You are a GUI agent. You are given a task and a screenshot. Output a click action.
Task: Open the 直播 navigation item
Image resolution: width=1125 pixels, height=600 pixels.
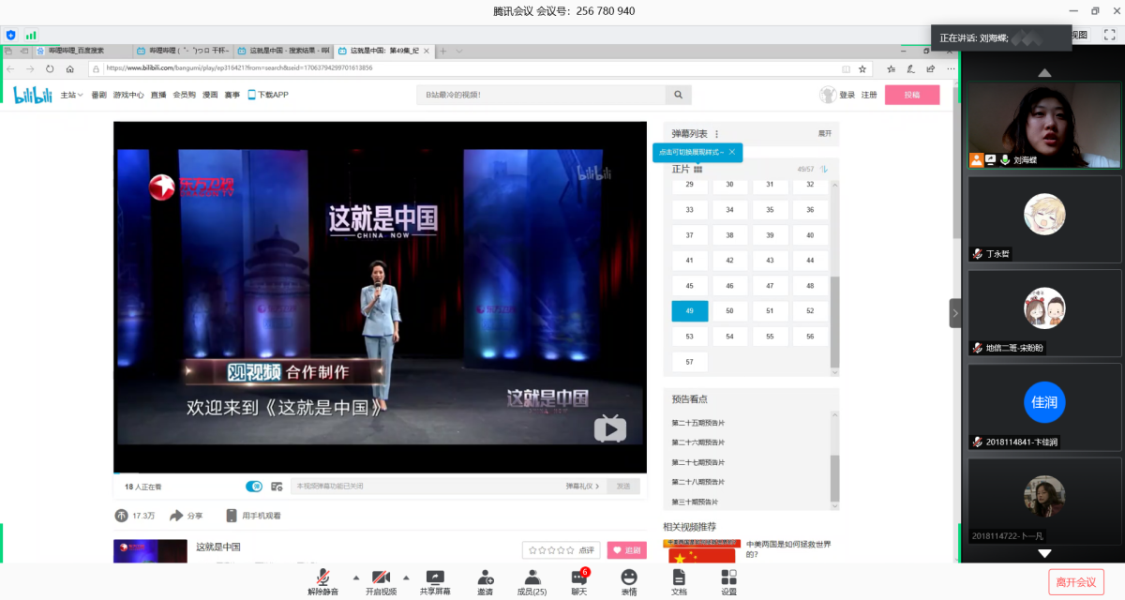pyautogui.click(x=159, y=95)
